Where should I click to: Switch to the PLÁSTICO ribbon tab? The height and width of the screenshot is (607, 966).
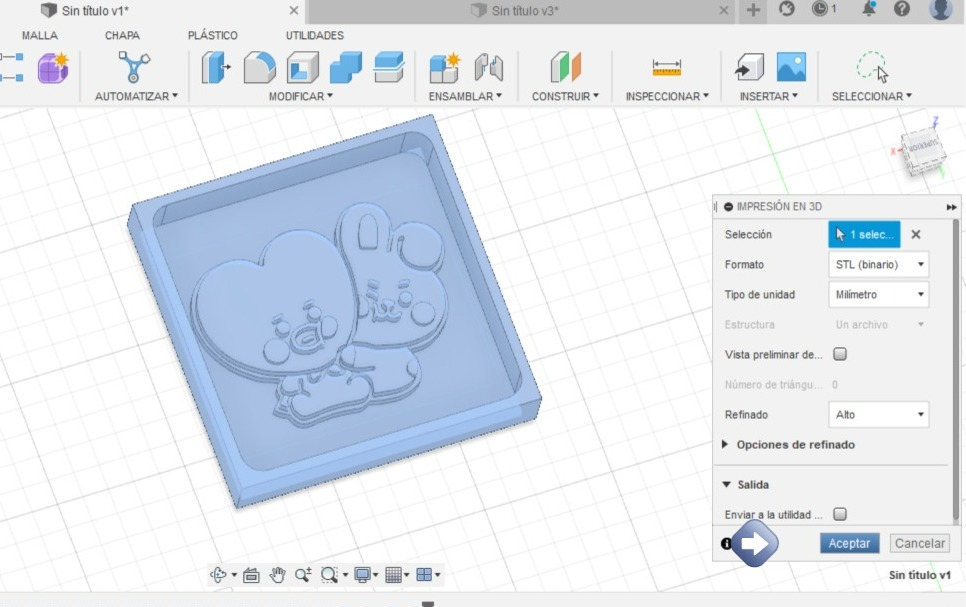[213, 35]
